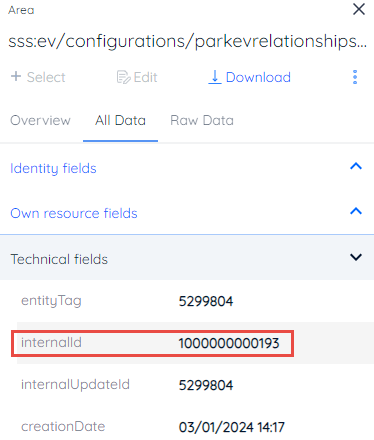Click the plus icon beside Select
Screen dimensions: 374x440
pyautogui.click(x=16, y=76)
